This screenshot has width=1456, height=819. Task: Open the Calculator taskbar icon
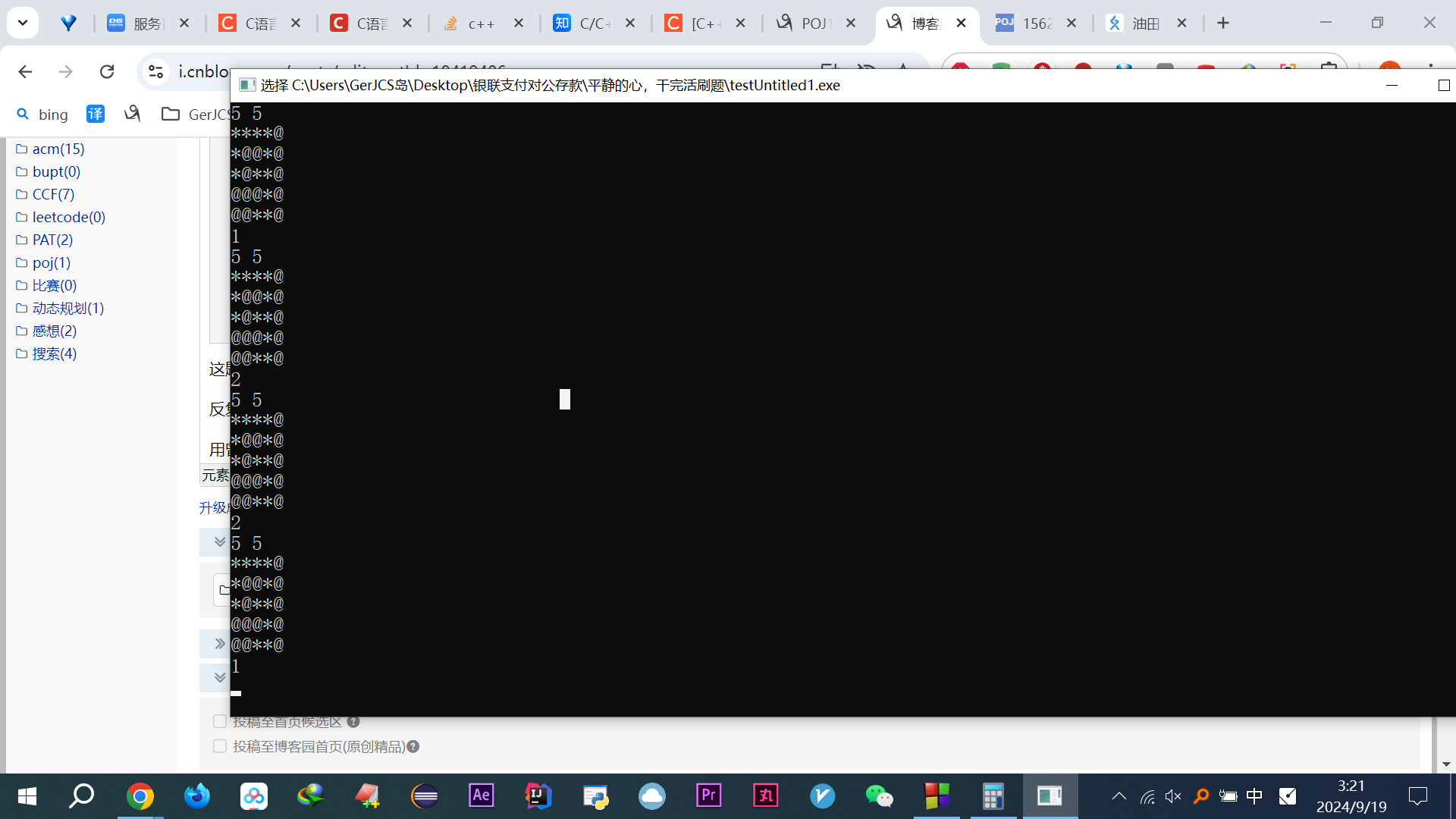click(x=993, y=795)
